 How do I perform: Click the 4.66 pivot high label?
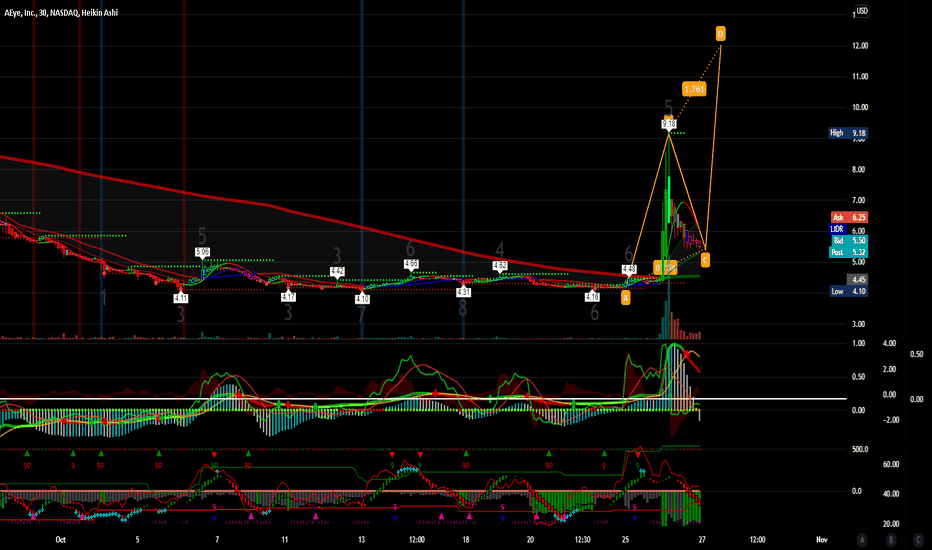coord(411,263)
